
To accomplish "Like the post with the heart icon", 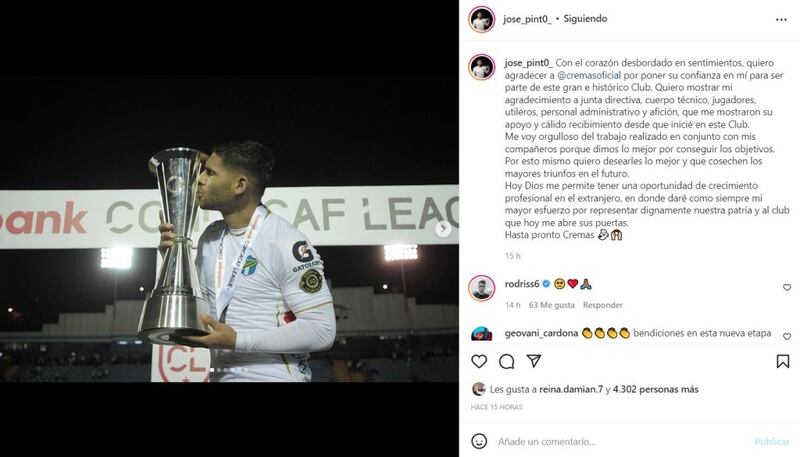I will (479, 361).
